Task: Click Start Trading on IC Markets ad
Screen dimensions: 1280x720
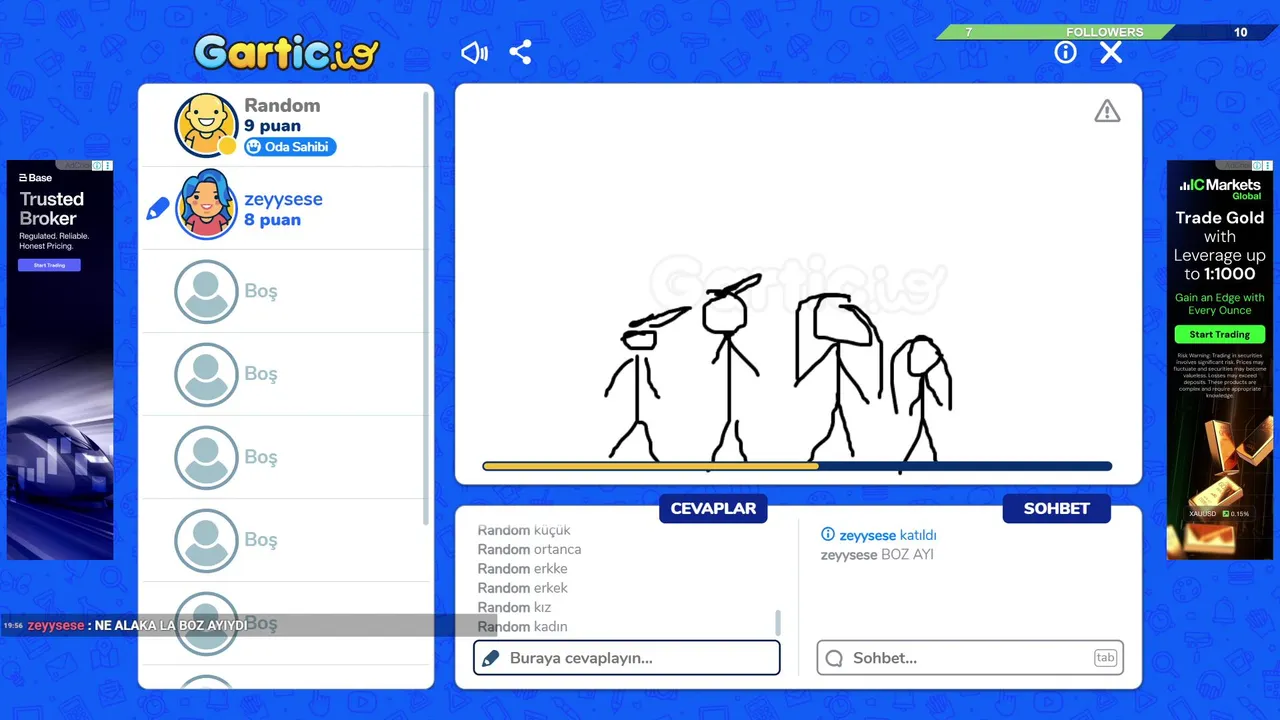Action: coord(1219,334)
